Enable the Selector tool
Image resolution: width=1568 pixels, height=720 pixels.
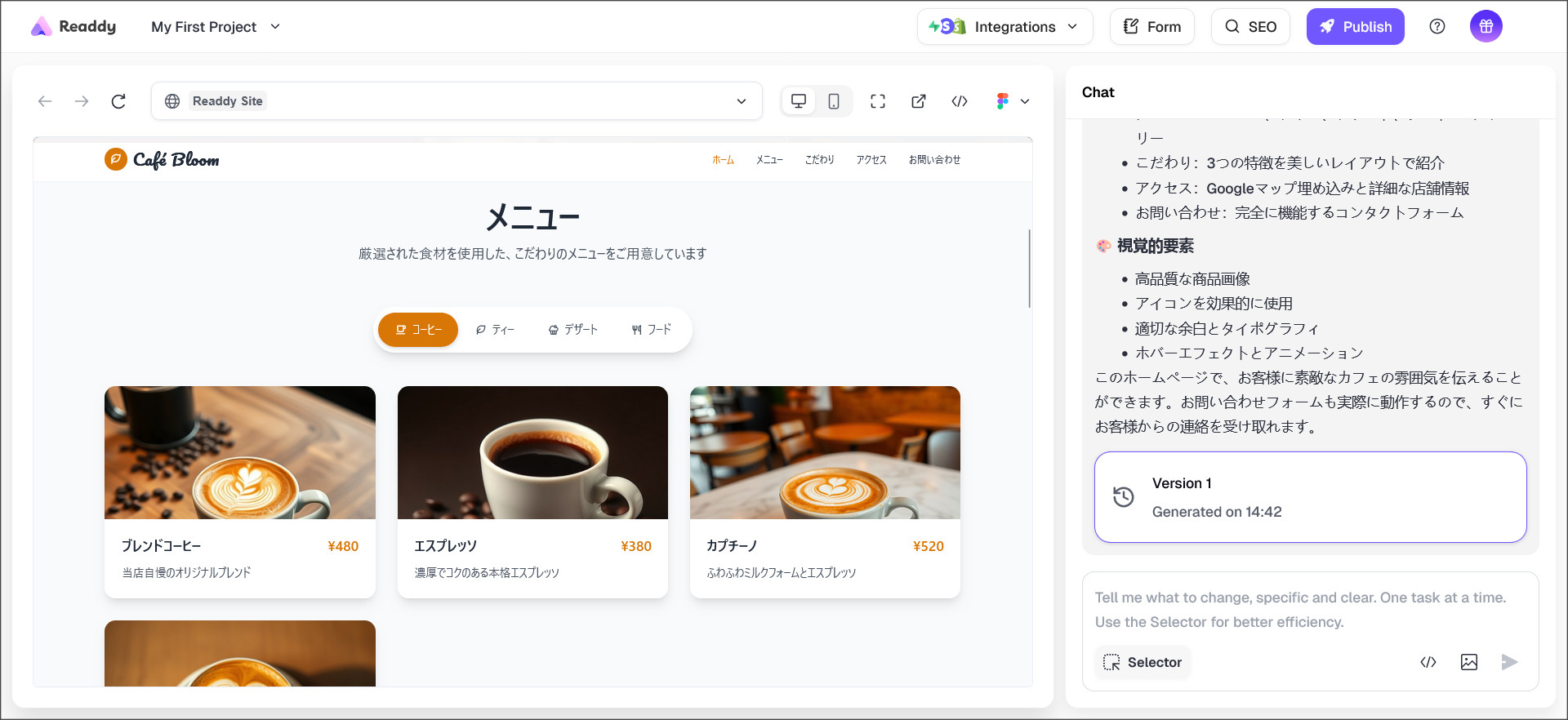1143,662
